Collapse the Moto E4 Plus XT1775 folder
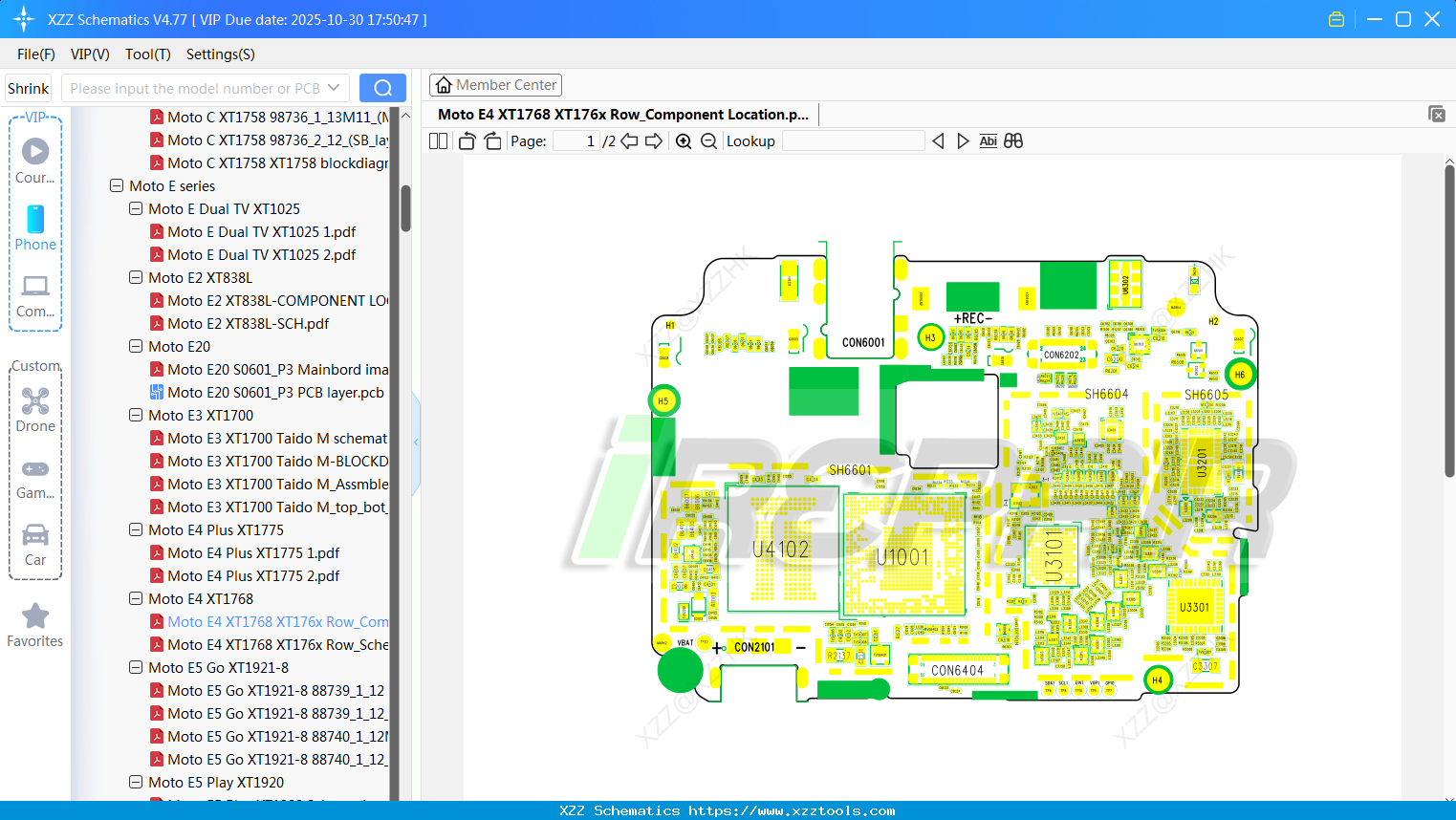 pos(136,530)
